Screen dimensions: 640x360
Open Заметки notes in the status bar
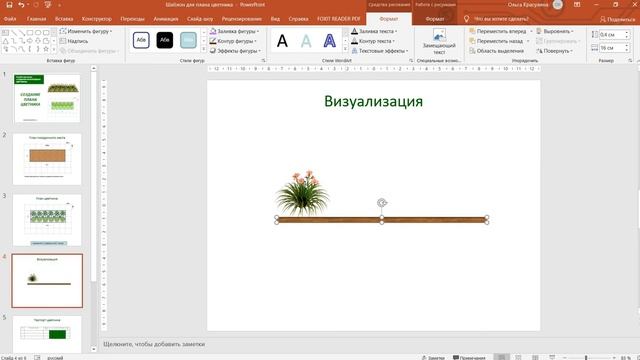pyautogui.click(x=433, y=358)
